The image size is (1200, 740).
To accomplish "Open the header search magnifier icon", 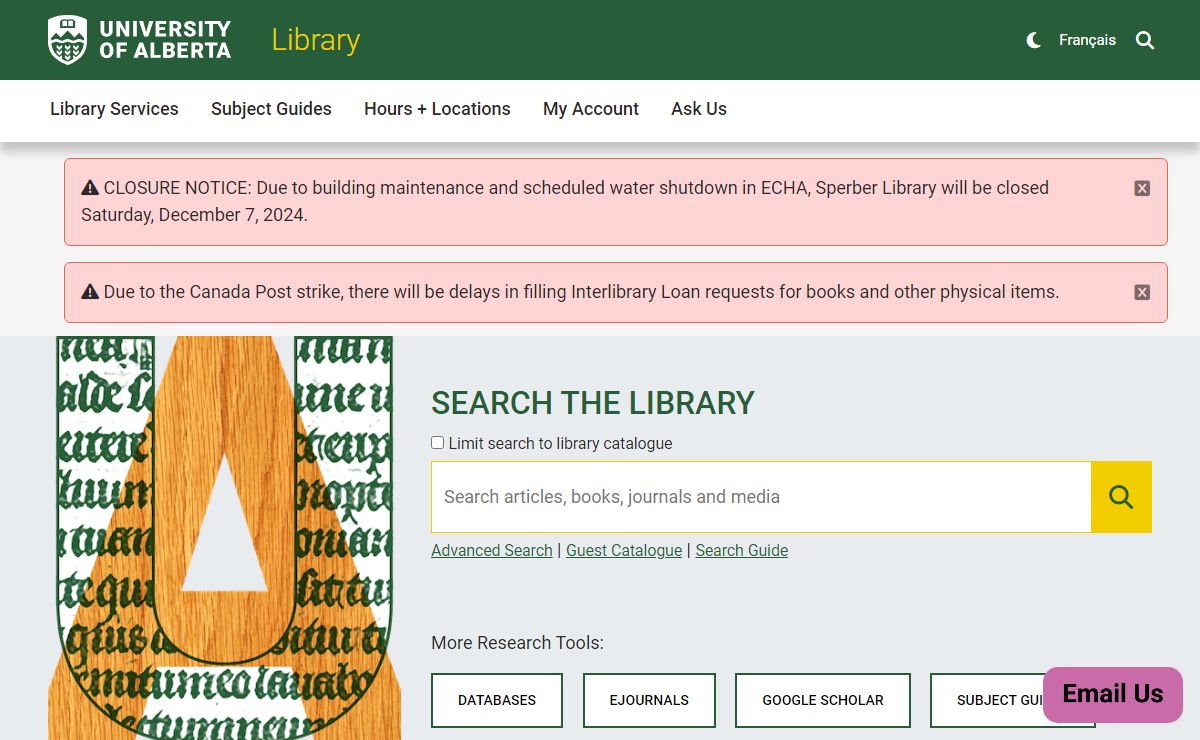I will point(1145,40).
